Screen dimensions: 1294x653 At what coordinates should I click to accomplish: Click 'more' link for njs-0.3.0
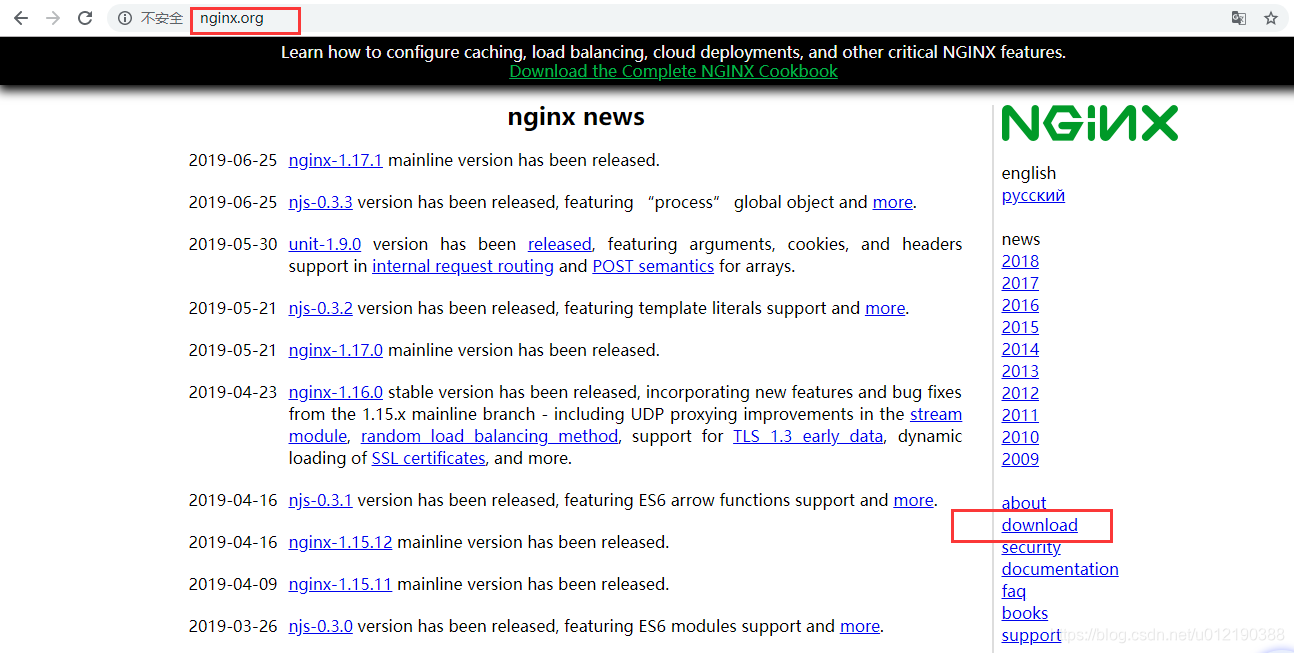[x=860, y=626]
